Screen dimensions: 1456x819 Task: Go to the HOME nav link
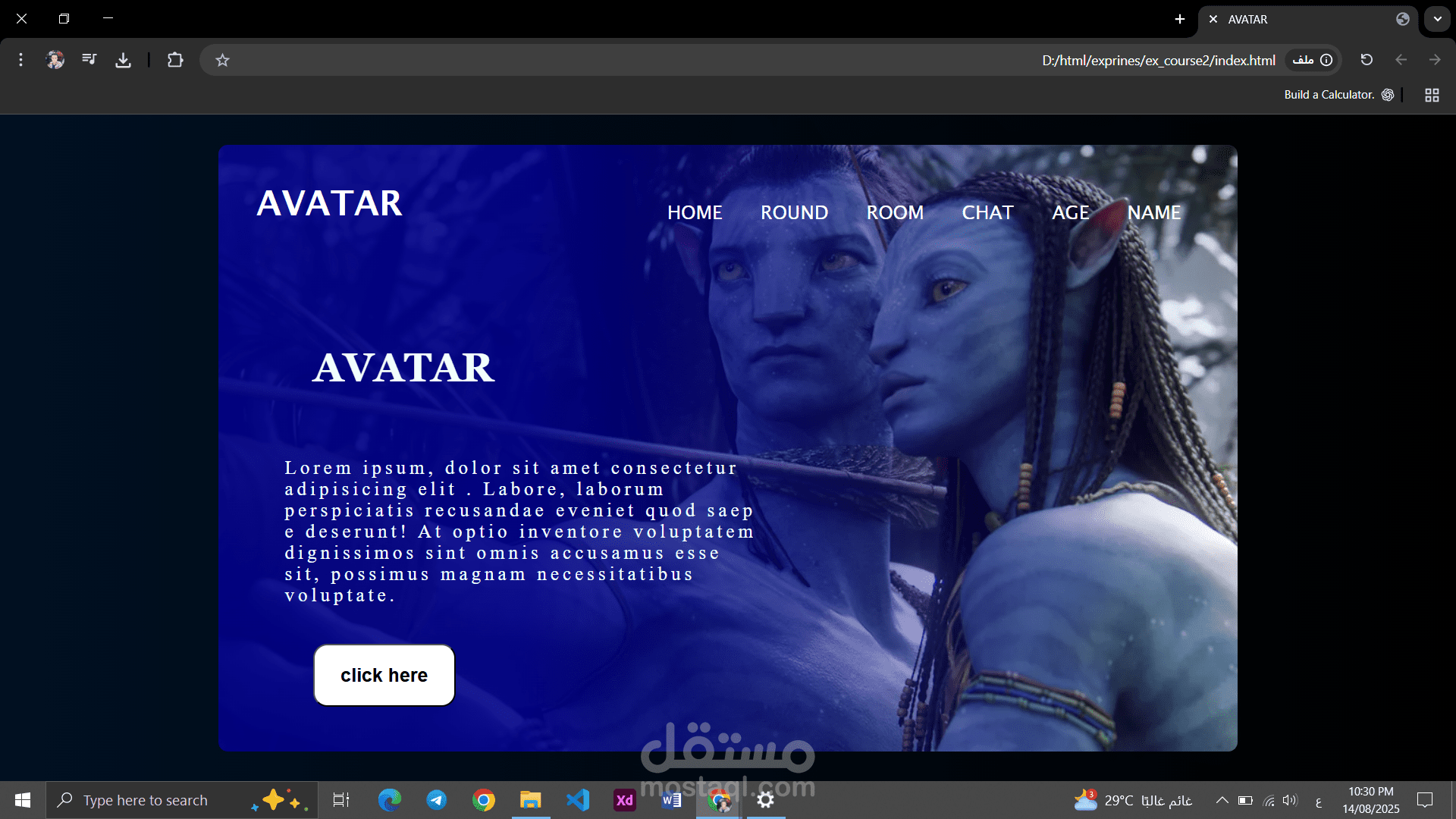pos(695,212)
